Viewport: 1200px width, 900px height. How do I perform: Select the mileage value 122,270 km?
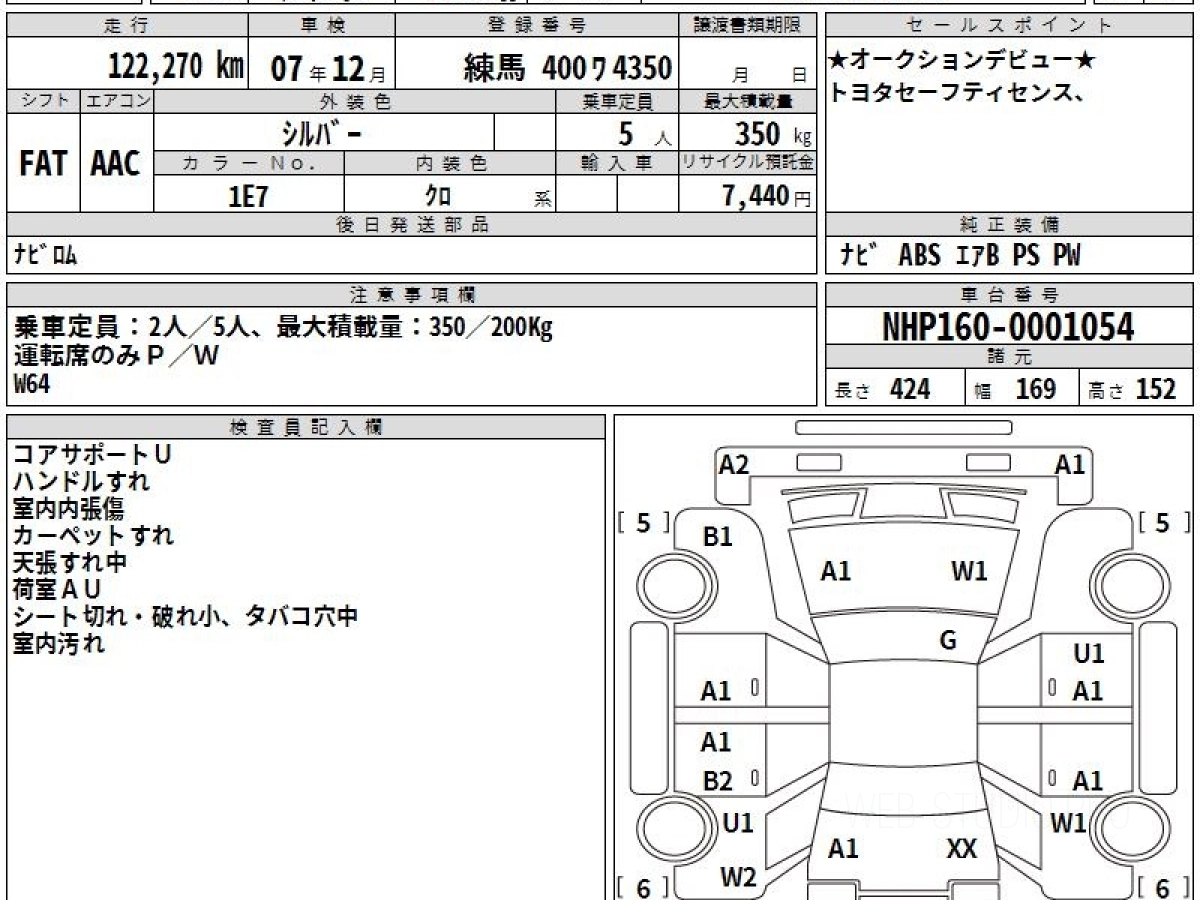click(176, 67)
